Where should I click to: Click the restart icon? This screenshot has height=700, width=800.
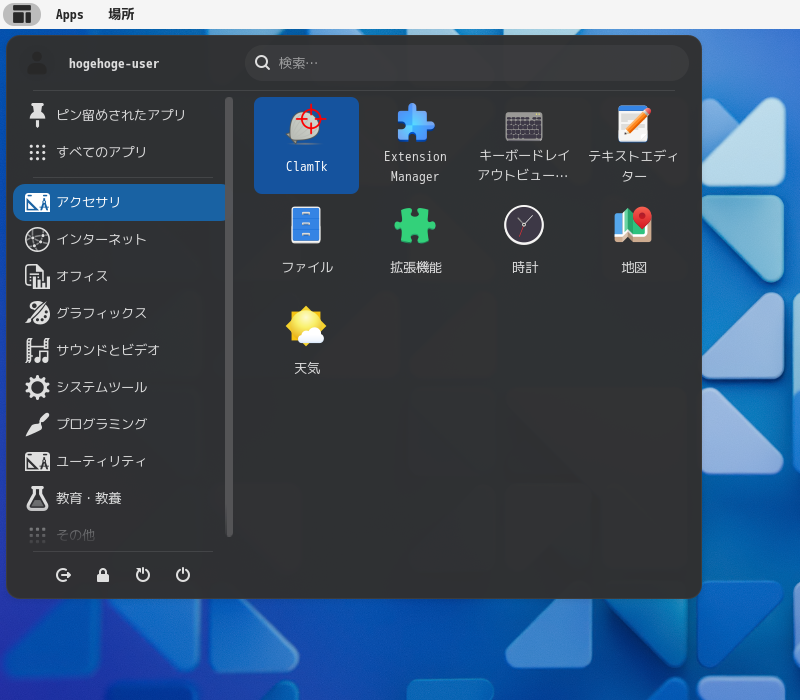coord(143,575)
